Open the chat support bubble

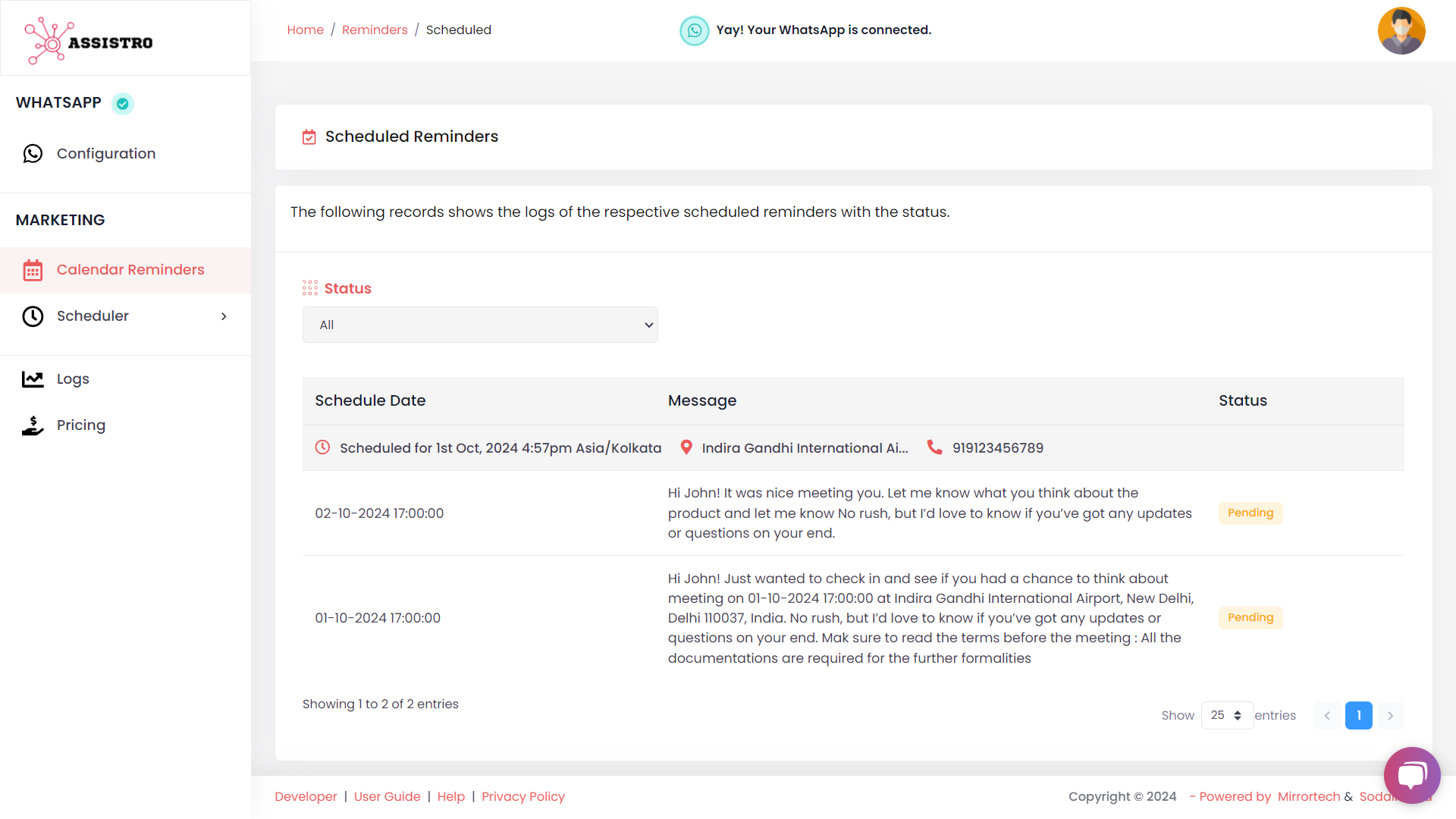1411,775
